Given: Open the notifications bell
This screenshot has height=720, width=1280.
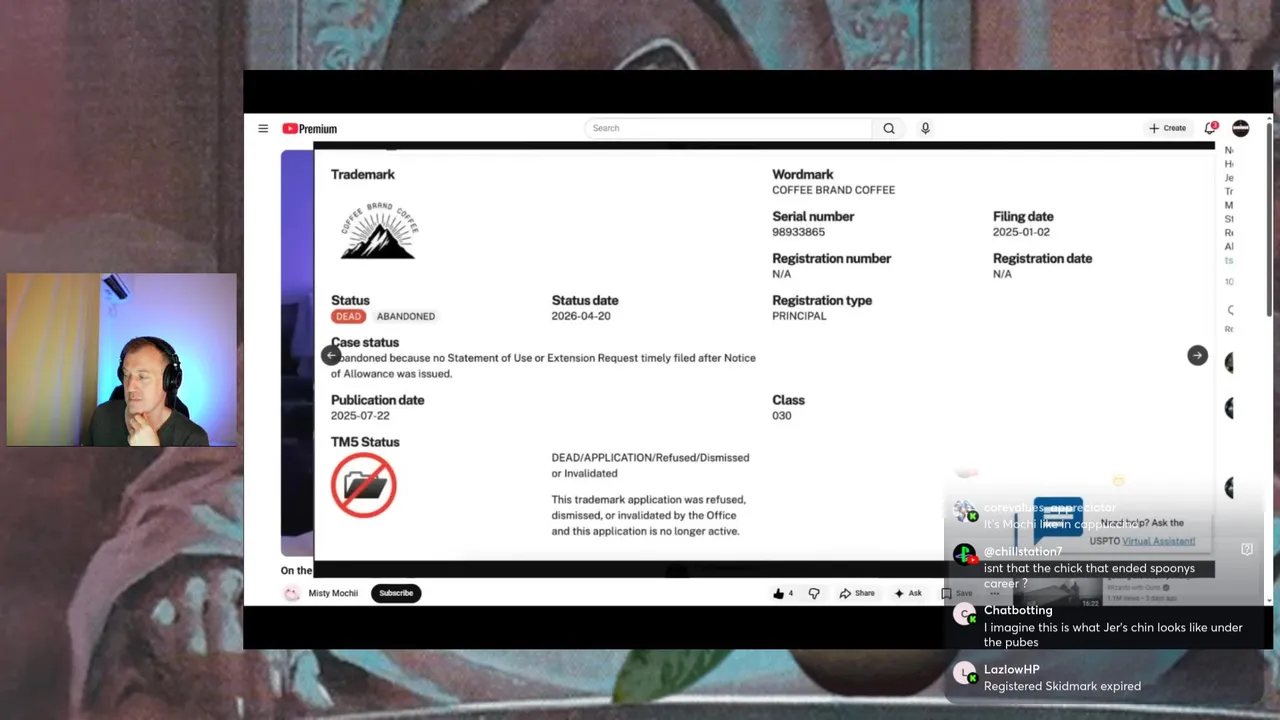Looking at the screenshot, I should [1210, 128].
